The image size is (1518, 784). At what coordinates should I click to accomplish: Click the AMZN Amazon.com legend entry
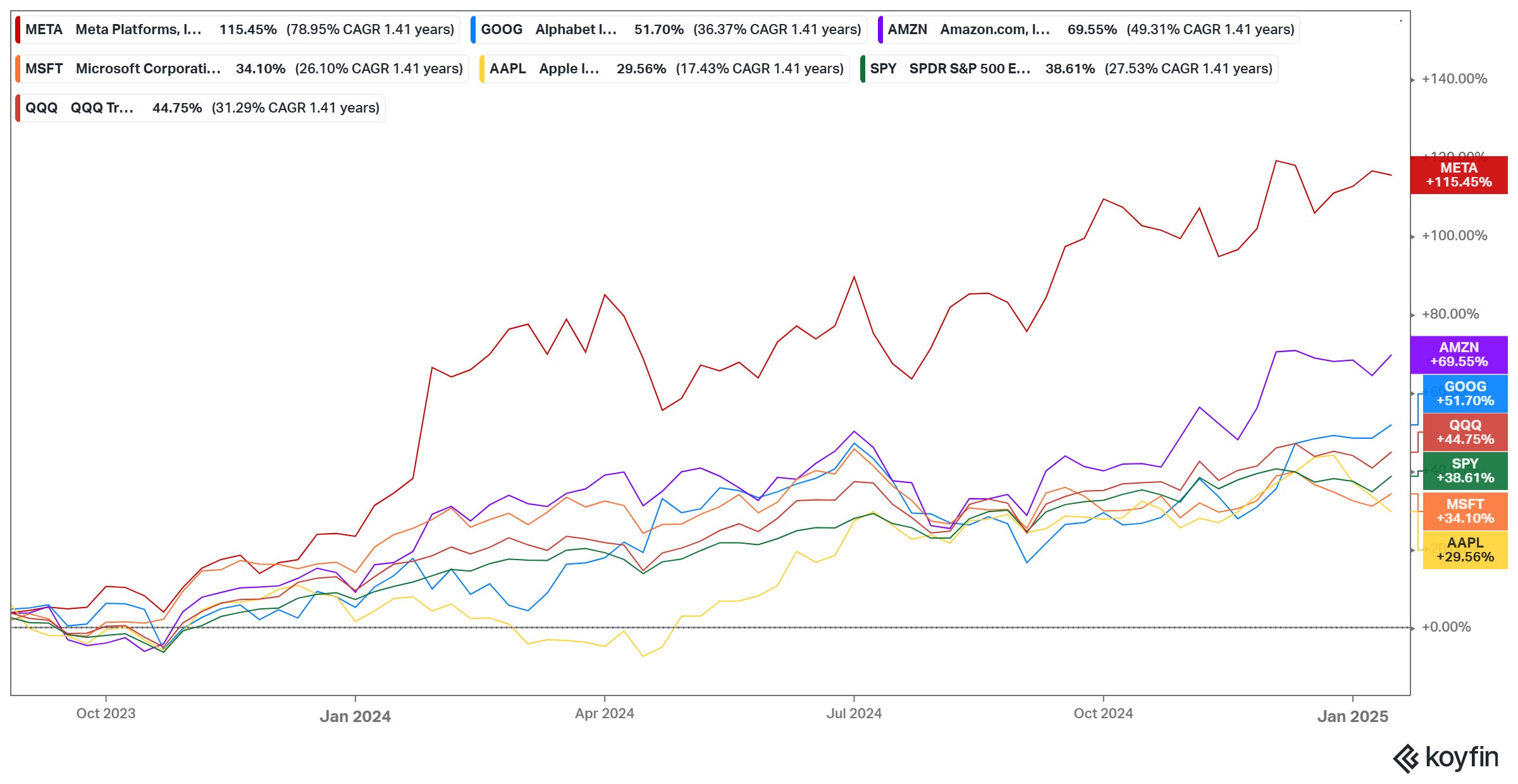(1089, 30)
